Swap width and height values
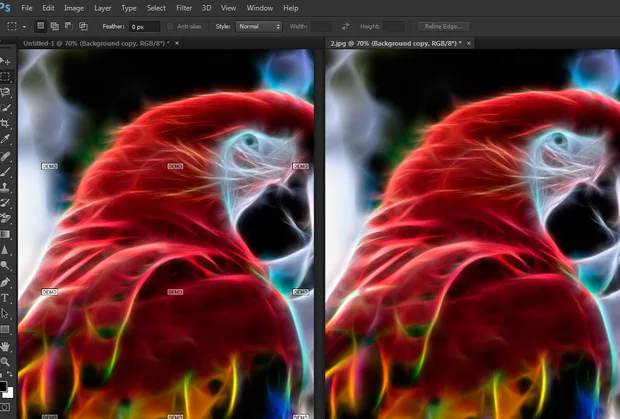The image size is (620, 419). pos(345,25)
